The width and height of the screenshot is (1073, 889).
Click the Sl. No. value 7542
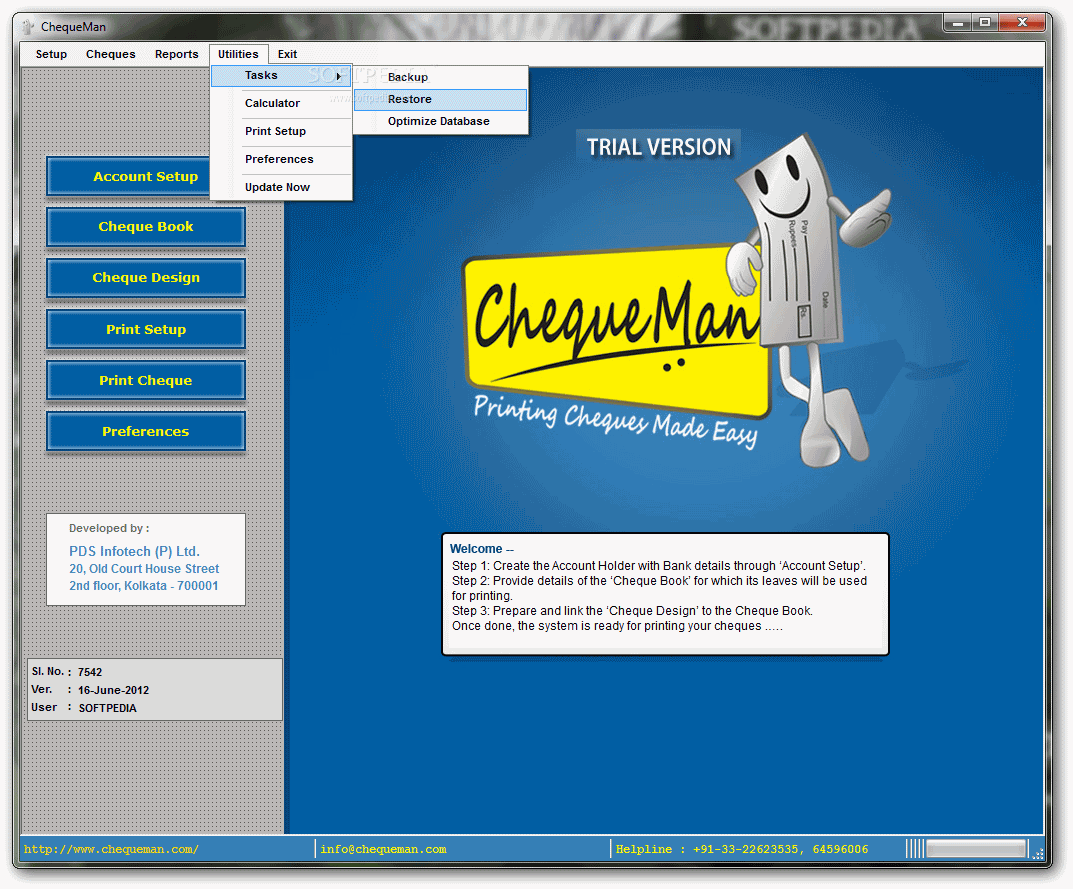[x=90, y=672]
